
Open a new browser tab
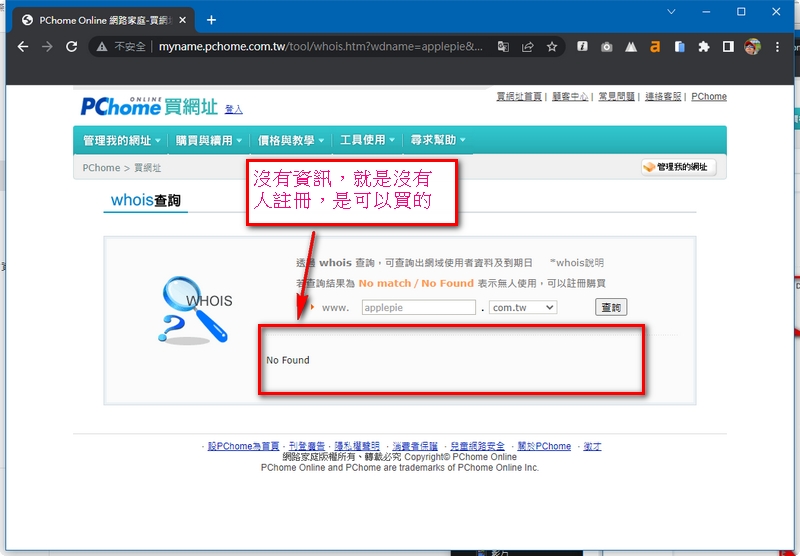211,20
